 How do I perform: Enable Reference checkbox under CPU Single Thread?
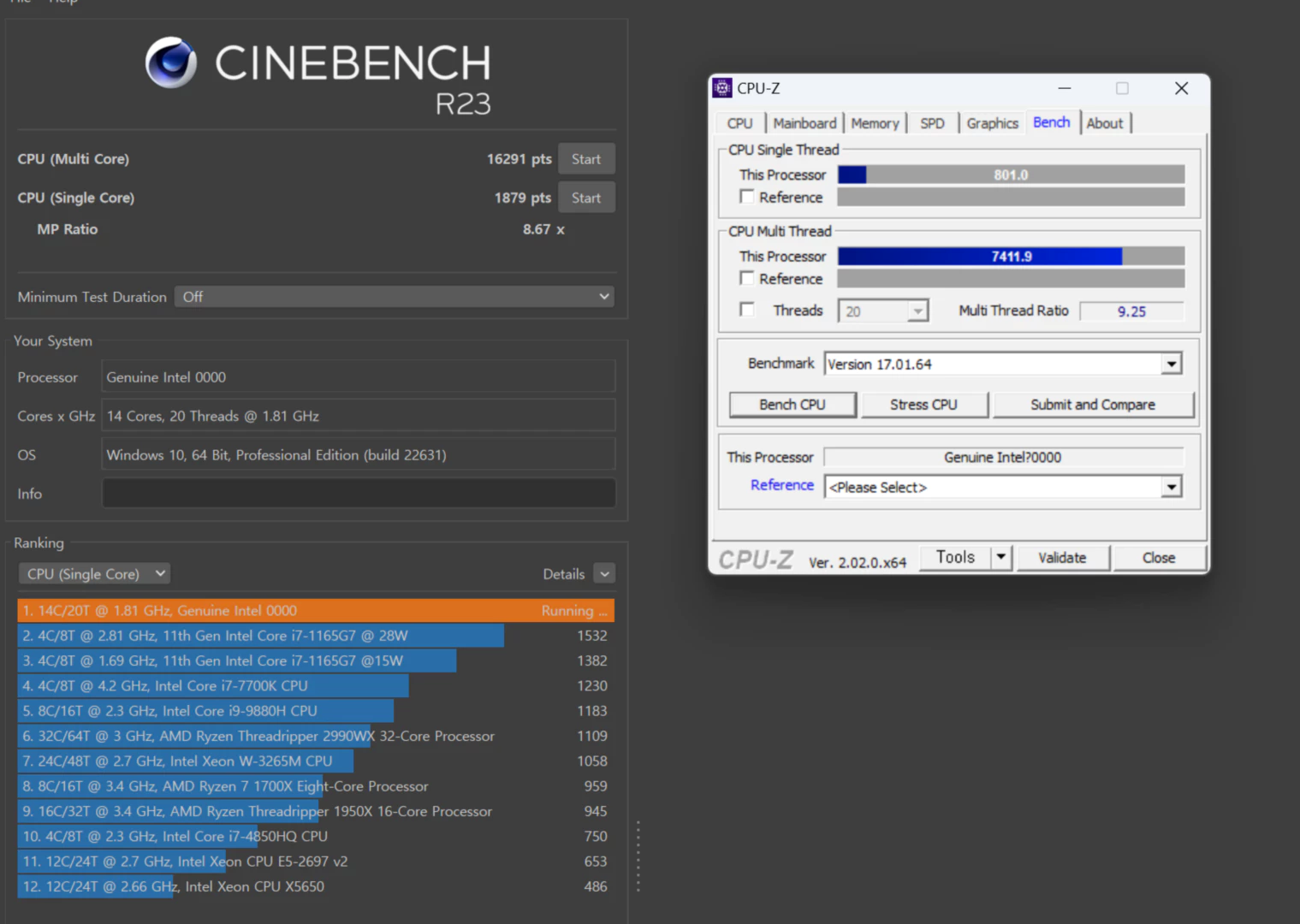tap(747, 197)
